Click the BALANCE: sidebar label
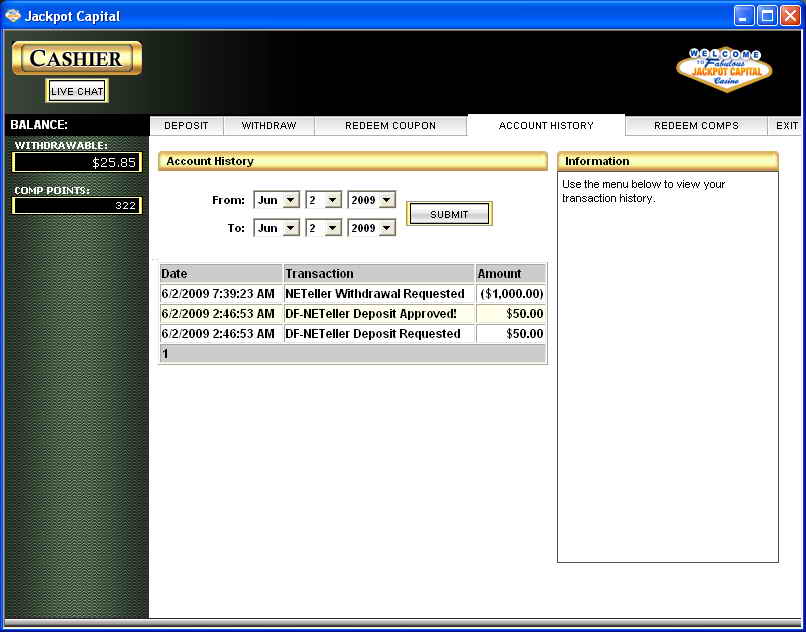806x632 pixels. point(39,125)
